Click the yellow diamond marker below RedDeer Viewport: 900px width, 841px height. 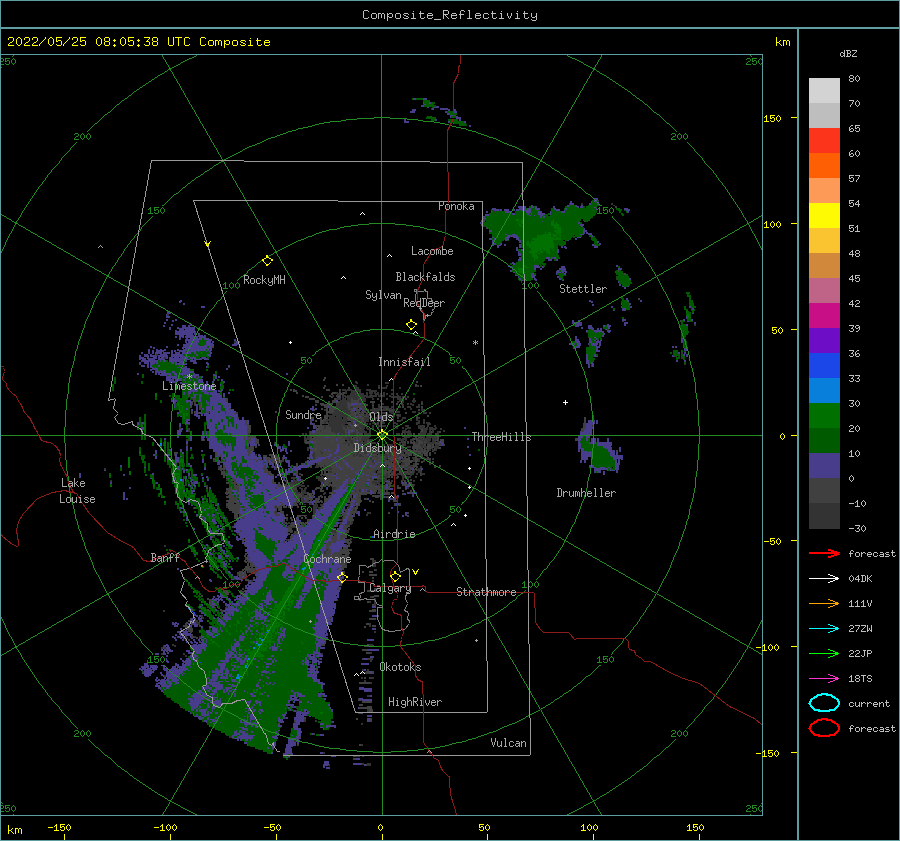412,325
